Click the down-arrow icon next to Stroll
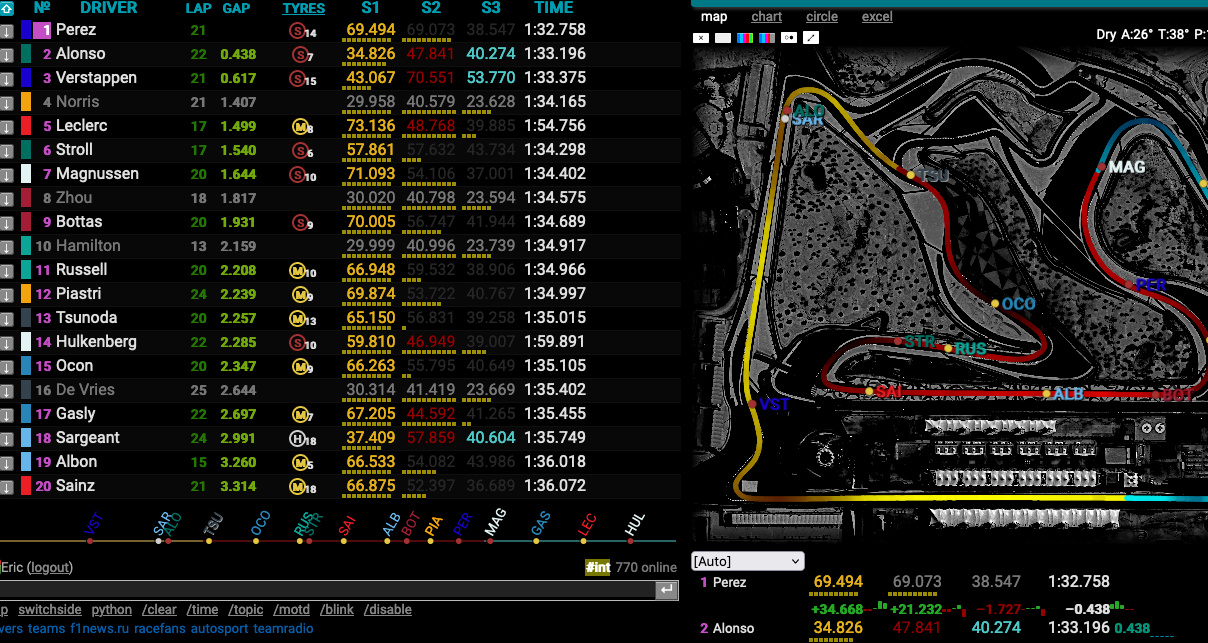1208x643 pixels. point(6,151)
